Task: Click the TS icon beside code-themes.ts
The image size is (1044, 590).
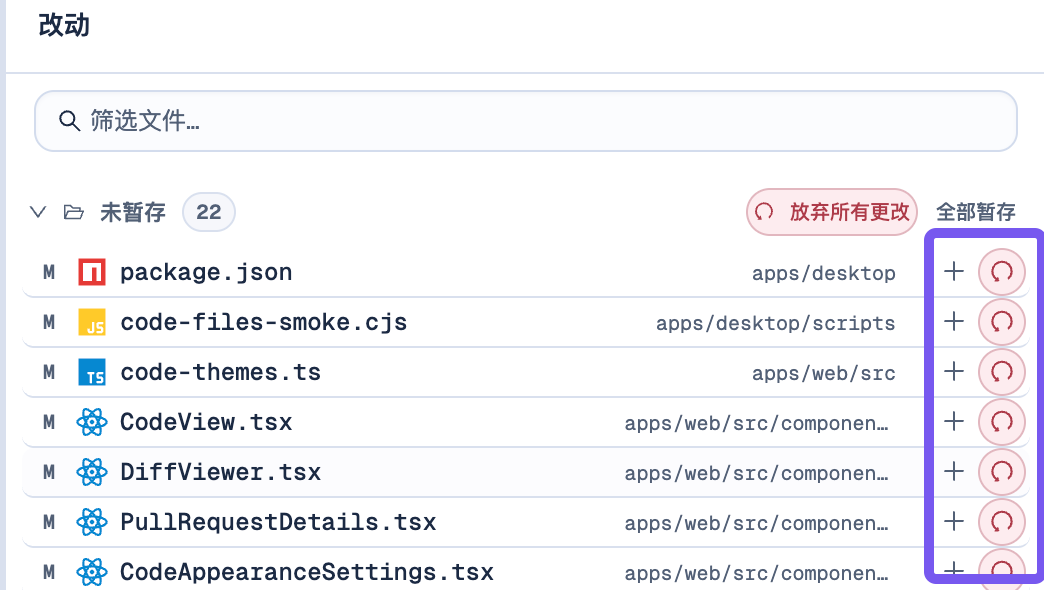Action: (92, 372)
